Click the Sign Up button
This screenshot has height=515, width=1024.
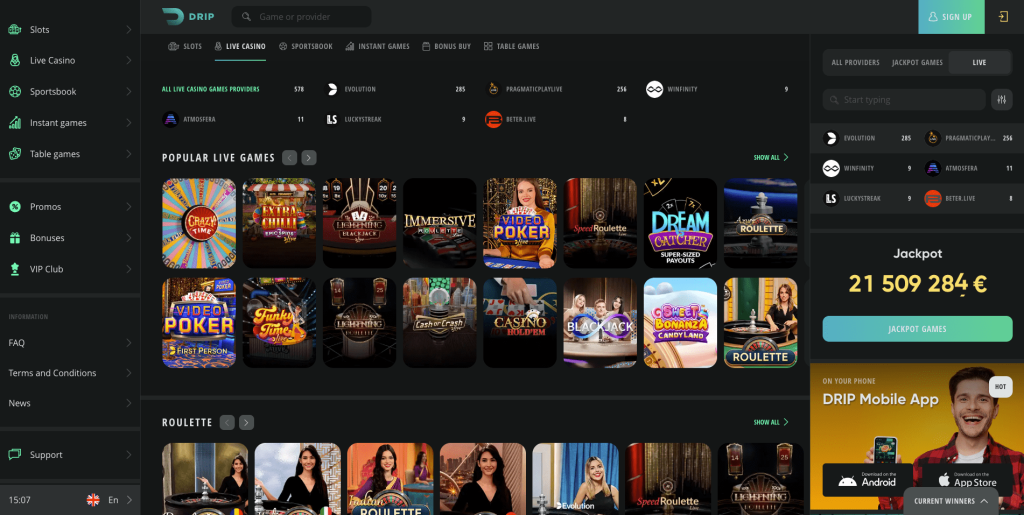[x=950, y=17]
